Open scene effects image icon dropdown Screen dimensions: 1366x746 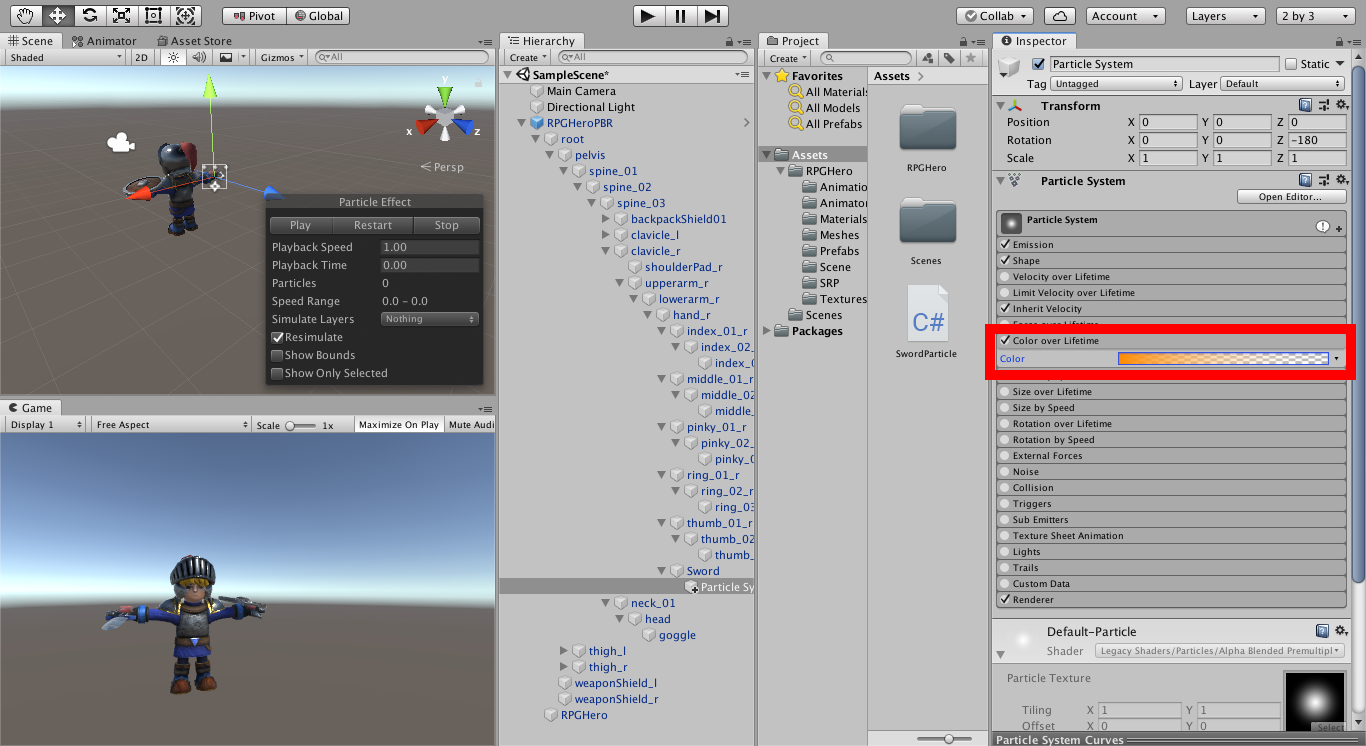click(230, 57)
